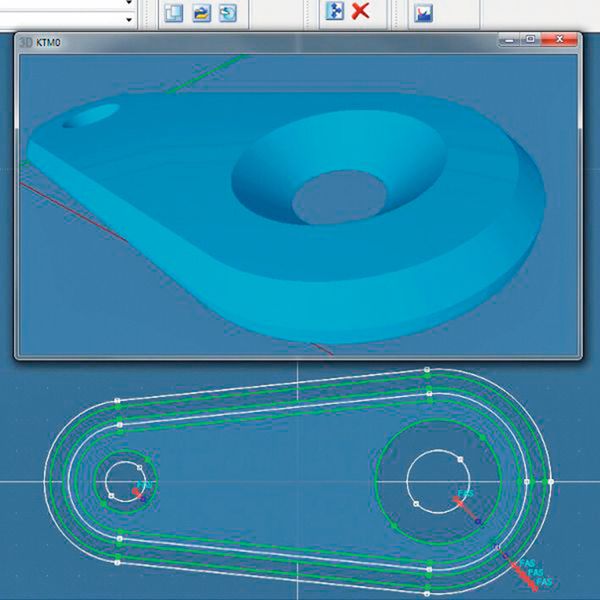Screen dimensions: 600x600
Task: Open the chart graph icon
Action: tap(423, 13)
